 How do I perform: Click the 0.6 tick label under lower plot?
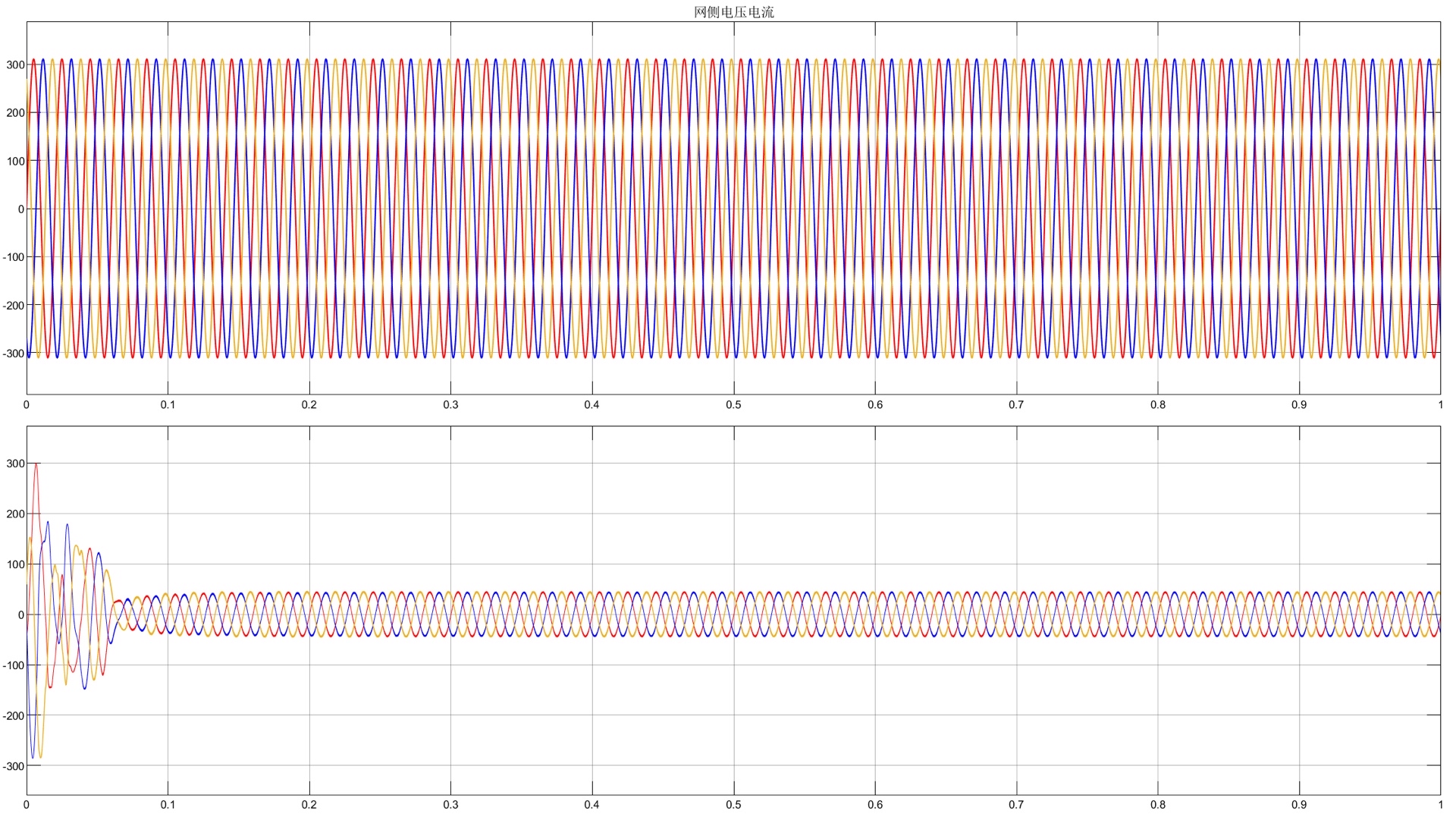[x=875, y=805]
